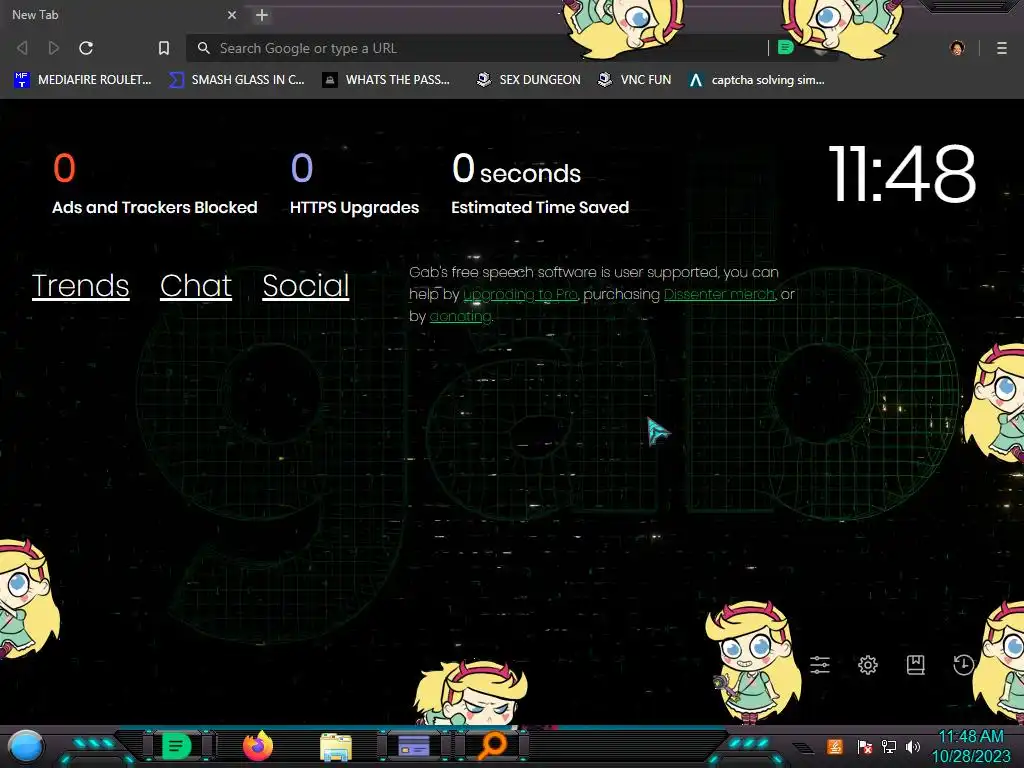The image size is (1024, 768).
Task: Open the orange magnifier search taskbar icon
Action: click(492, 746)
